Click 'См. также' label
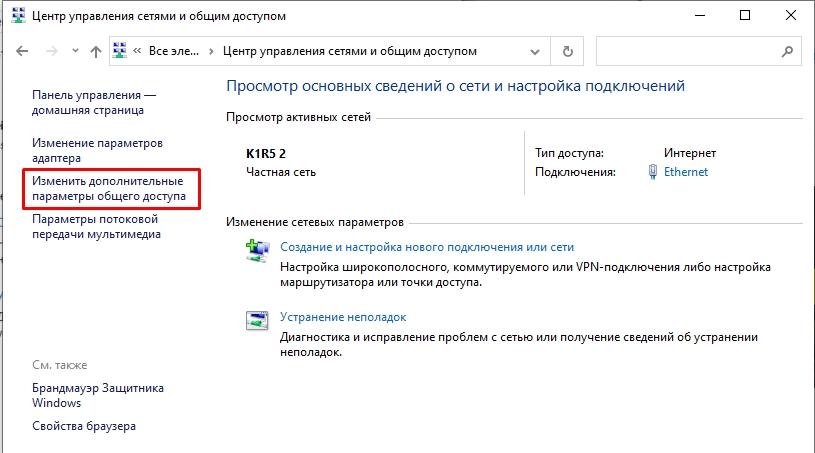 pyautogui.click(x=60, y=365)
